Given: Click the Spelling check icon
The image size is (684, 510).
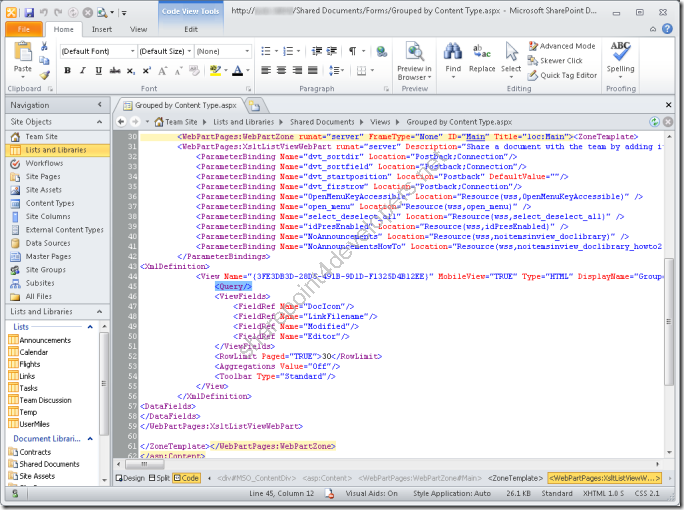Looking at the screenshot, I should tap(620, 52).
